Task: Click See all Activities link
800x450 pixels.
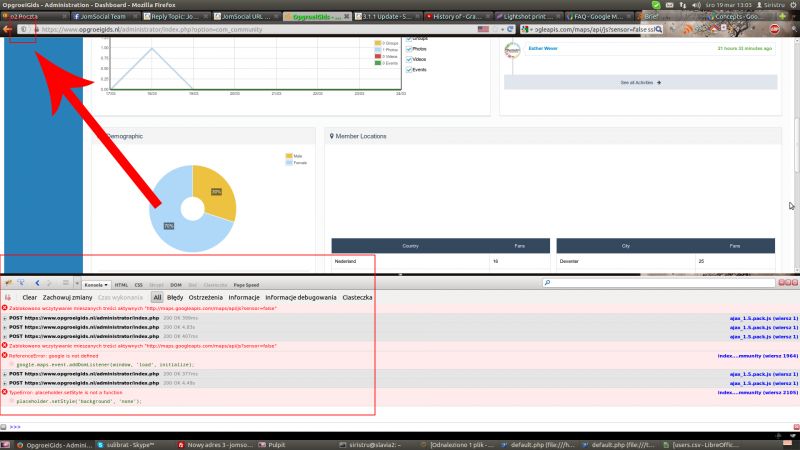Action: coord(640,83)
